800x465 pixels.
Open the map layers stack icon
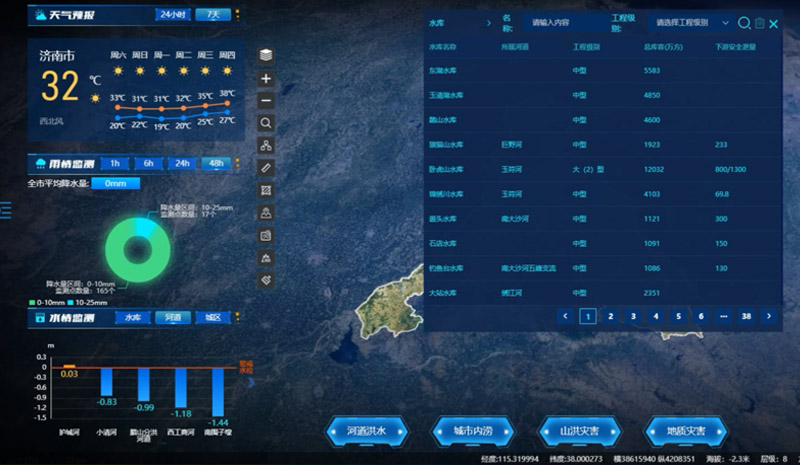point(266,55)
